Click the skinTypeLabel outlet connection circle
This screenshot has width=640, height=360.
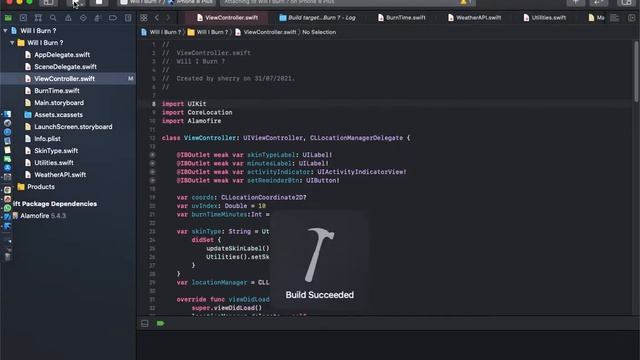[x=152, y=155]
